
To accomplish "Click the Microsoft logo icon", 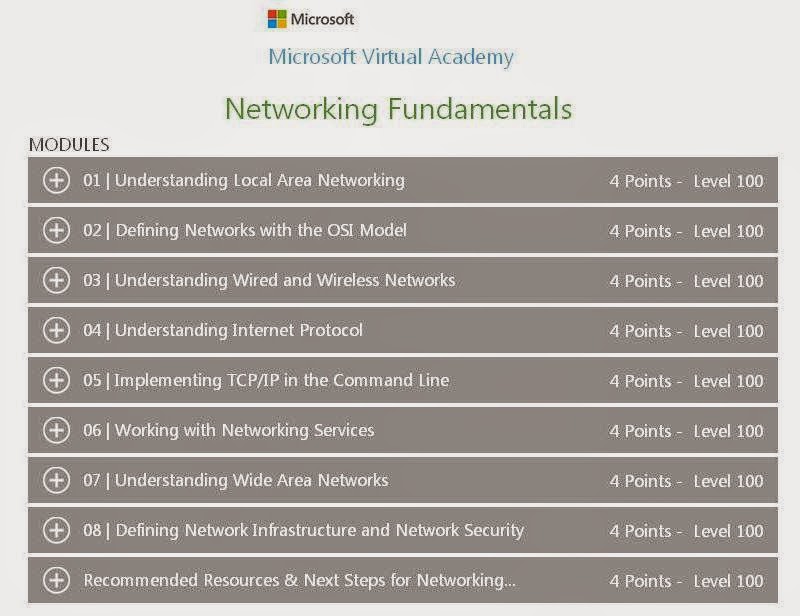I will pos(277,19).
